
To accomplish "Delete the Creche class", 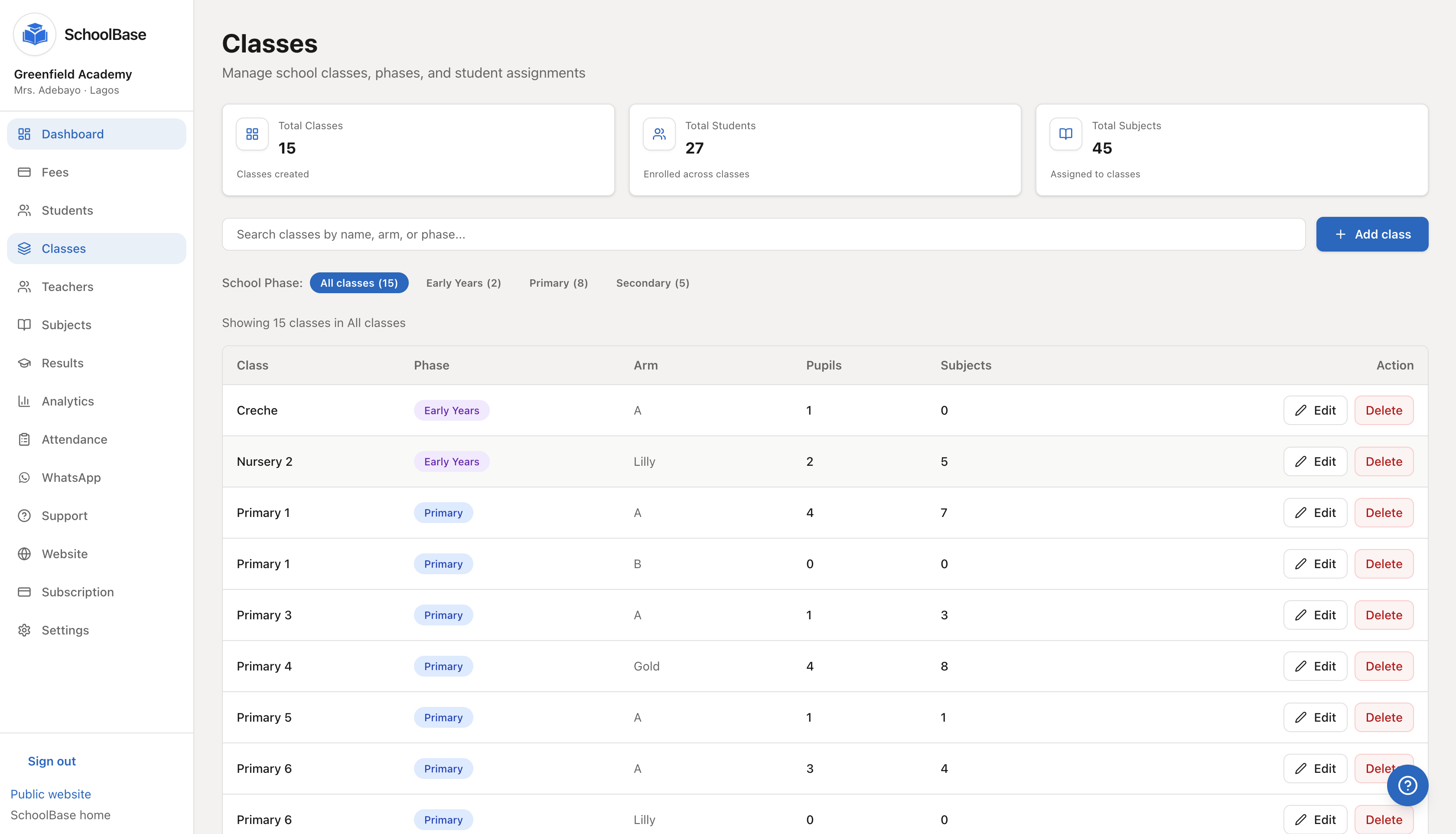I will 1384,410.
